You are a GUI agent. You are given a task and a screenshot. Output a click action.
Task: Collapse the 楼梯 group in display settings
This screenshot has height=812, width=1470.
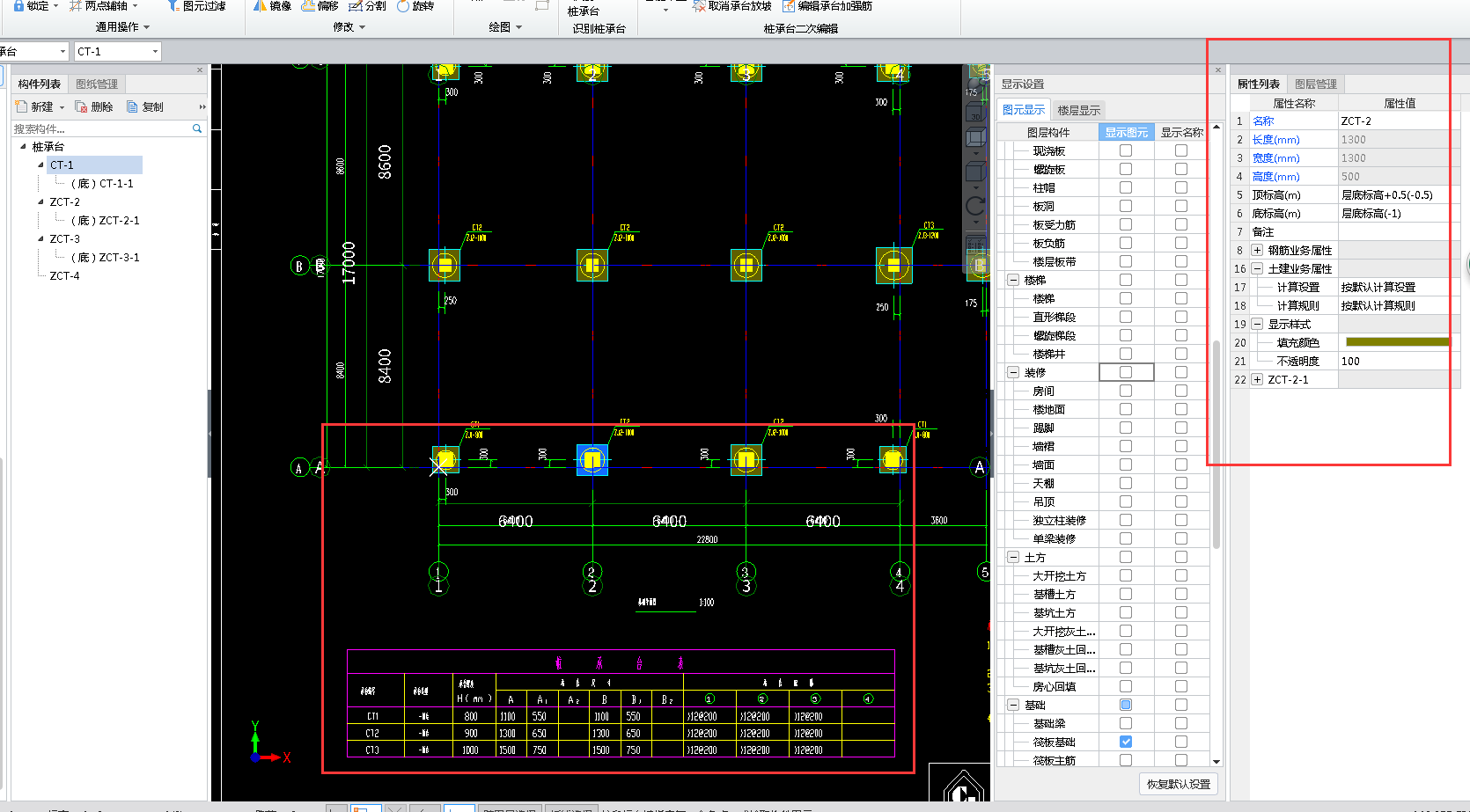[x=1013, y=280]
